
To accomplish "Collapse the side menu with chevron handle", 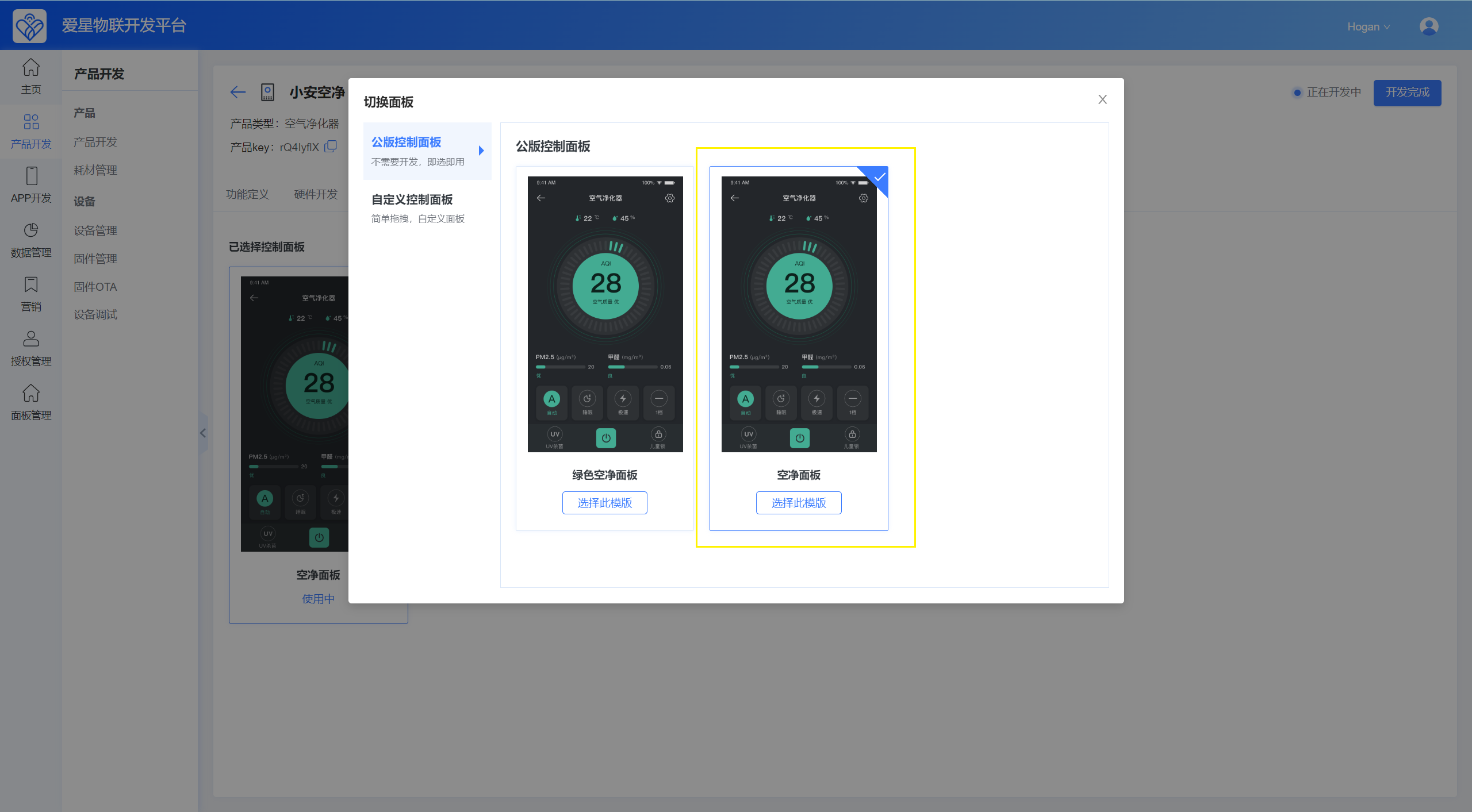I will click(x=203, y=433).
